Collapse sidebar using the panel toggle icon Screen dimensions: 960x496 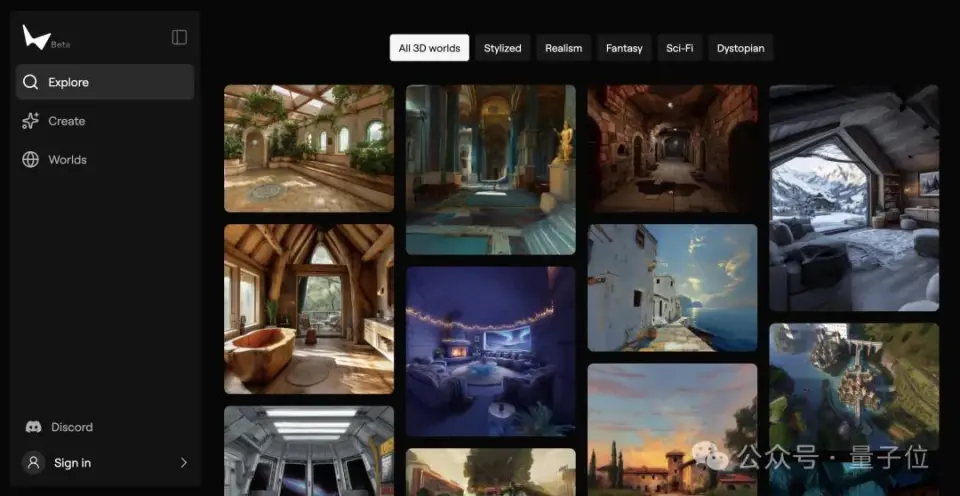pos(179,37)
